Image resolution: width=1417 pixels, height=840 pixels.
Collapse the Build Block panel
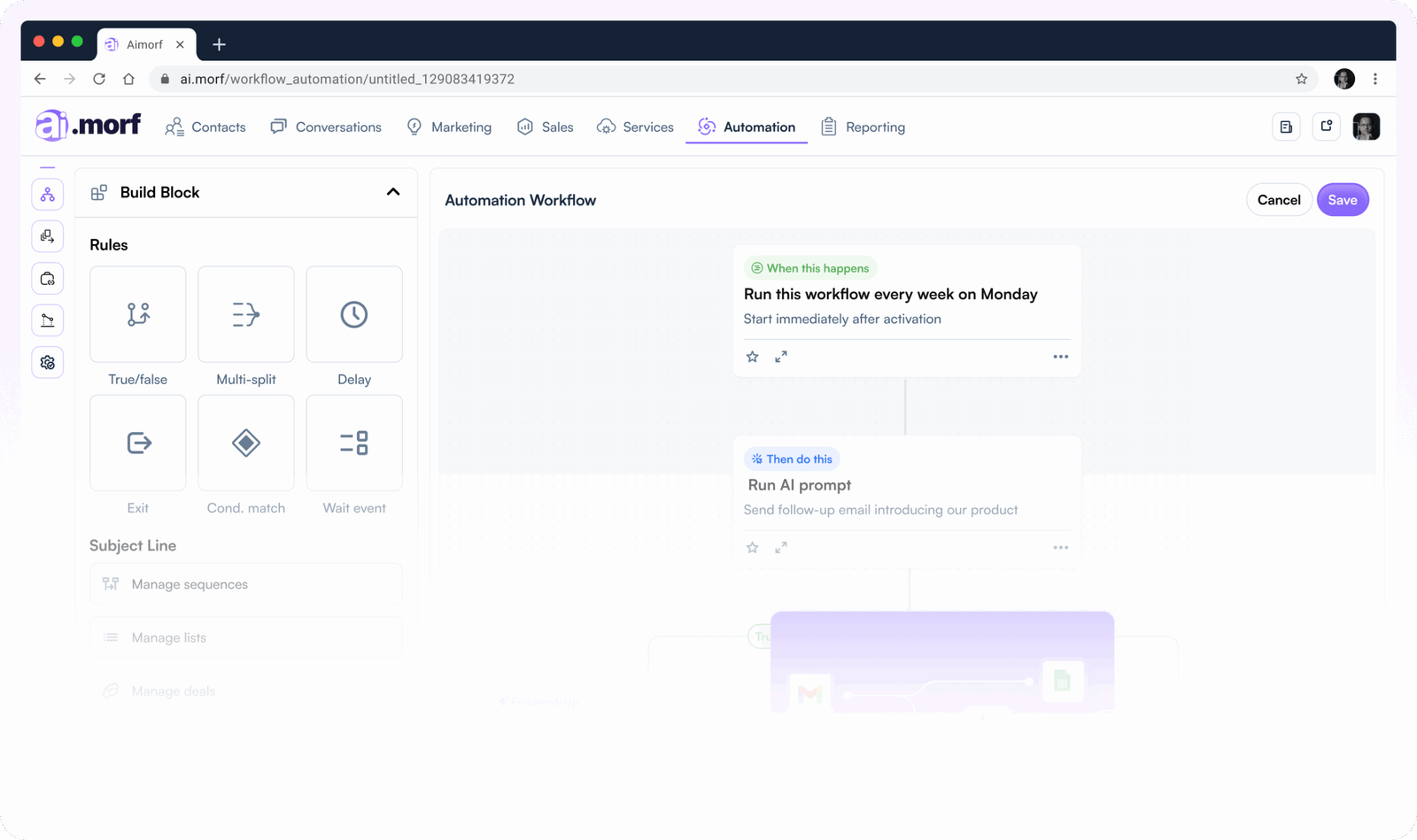click(x=393, y=192)
